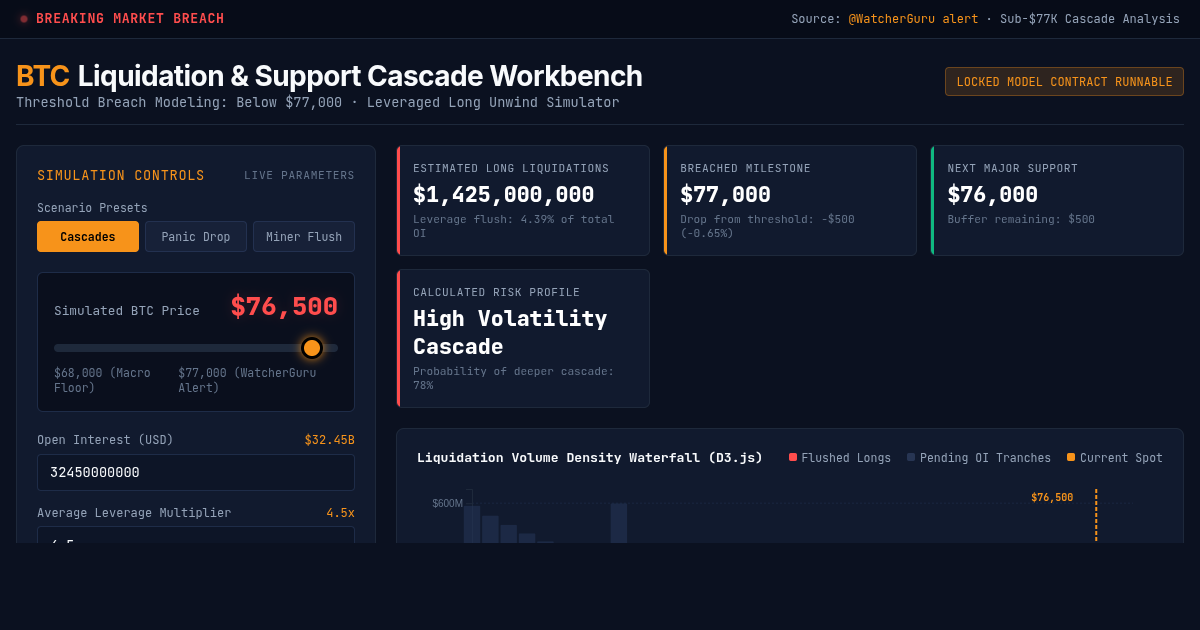The width and height of the screenshot is (1200, 630).
Task: Select the Panic Drop preset
Action: 196,237
